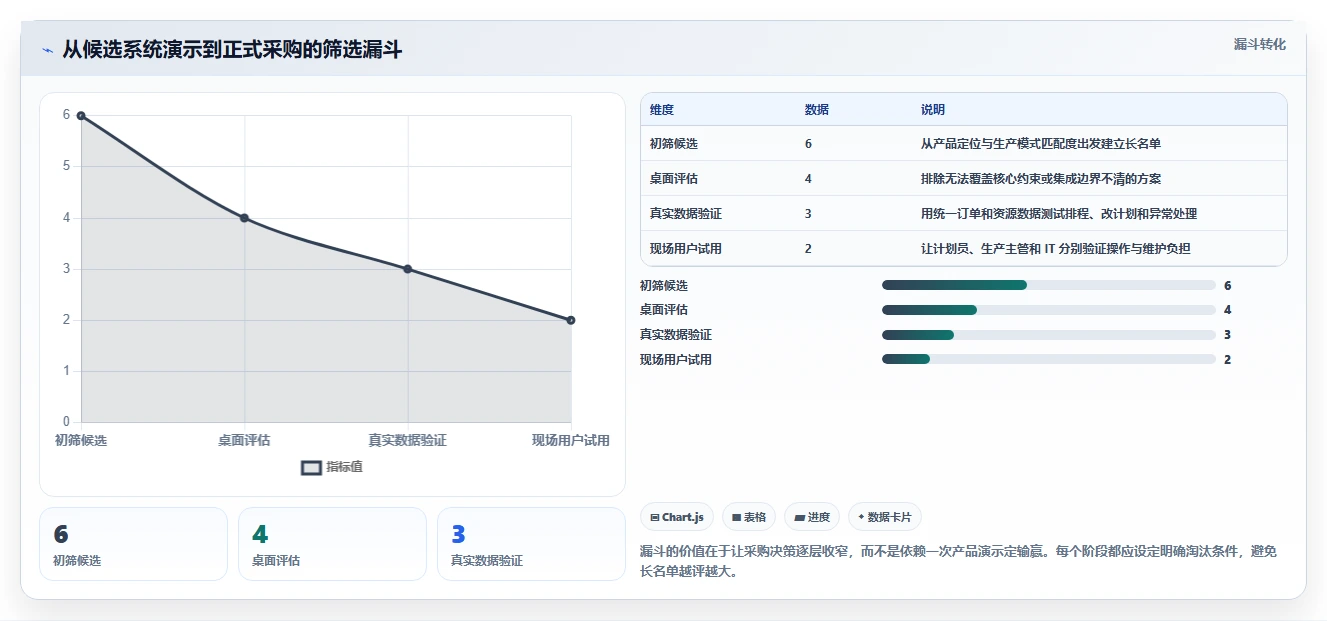1327x621 pixels.
Task: Click the 数据 column header
Action: (816, 110)
